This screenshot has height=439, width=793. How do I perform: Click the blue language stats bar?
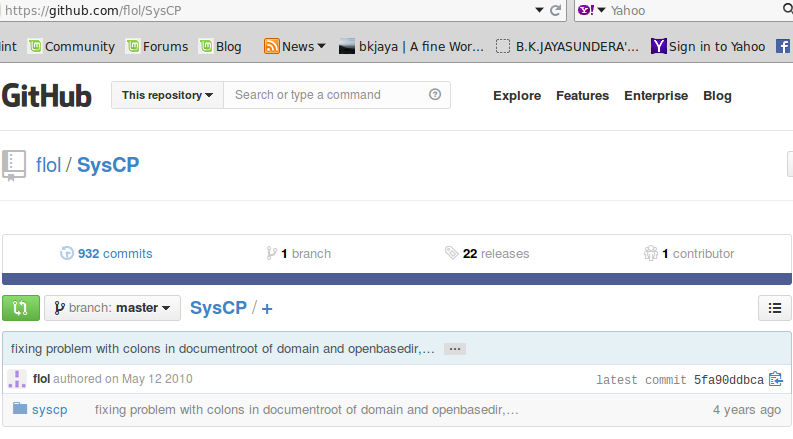click(x=396, y=279)
